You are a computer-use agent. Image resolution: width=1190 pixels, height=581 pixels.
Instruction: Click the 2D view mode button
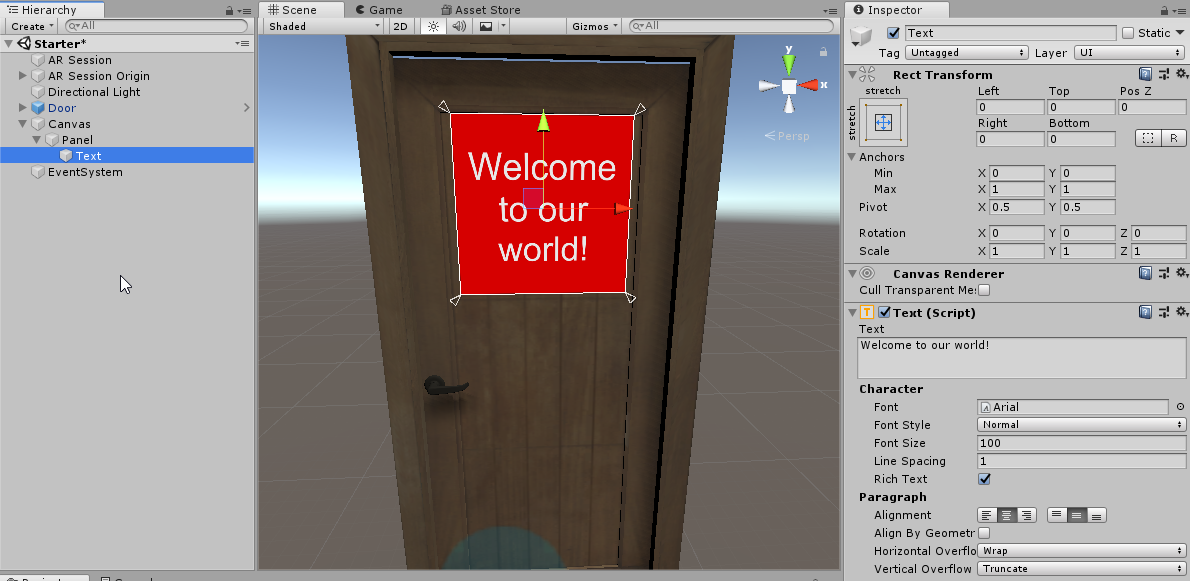point(400,26)
